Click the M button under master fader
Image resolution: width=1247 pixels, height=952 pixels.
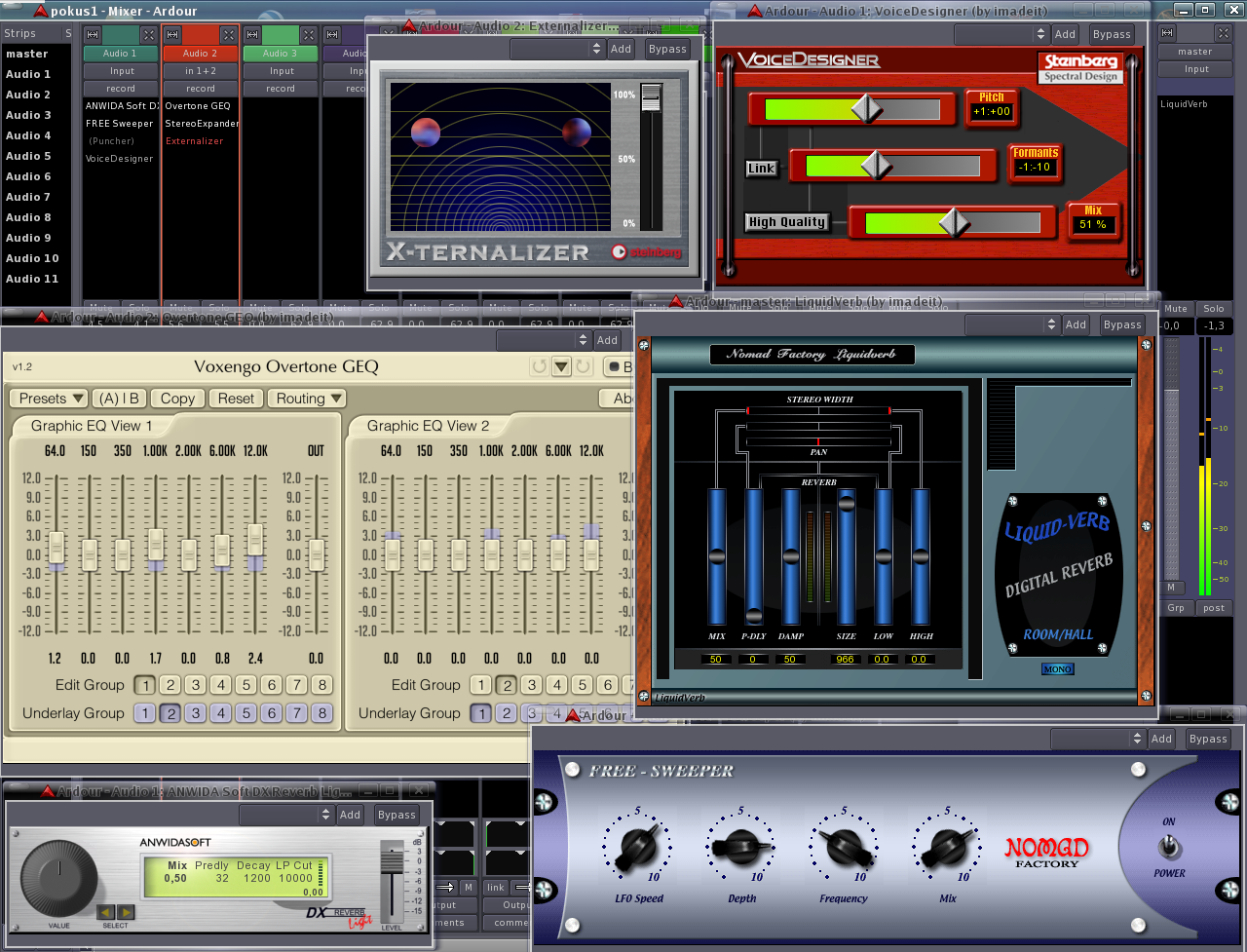click(1171, 588)
